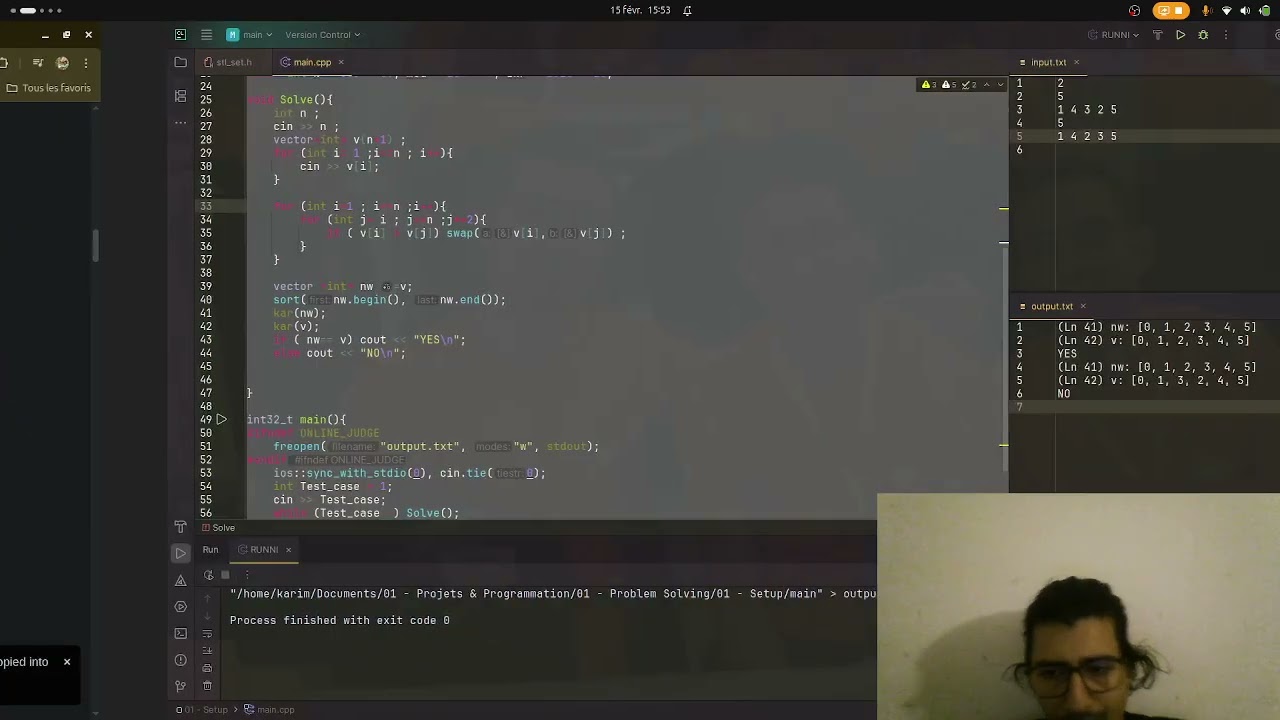The image size is (1280, 720).
Task: Click line 33 for-loop in editor
Action: pyautogui.click(x=360, y=206)
